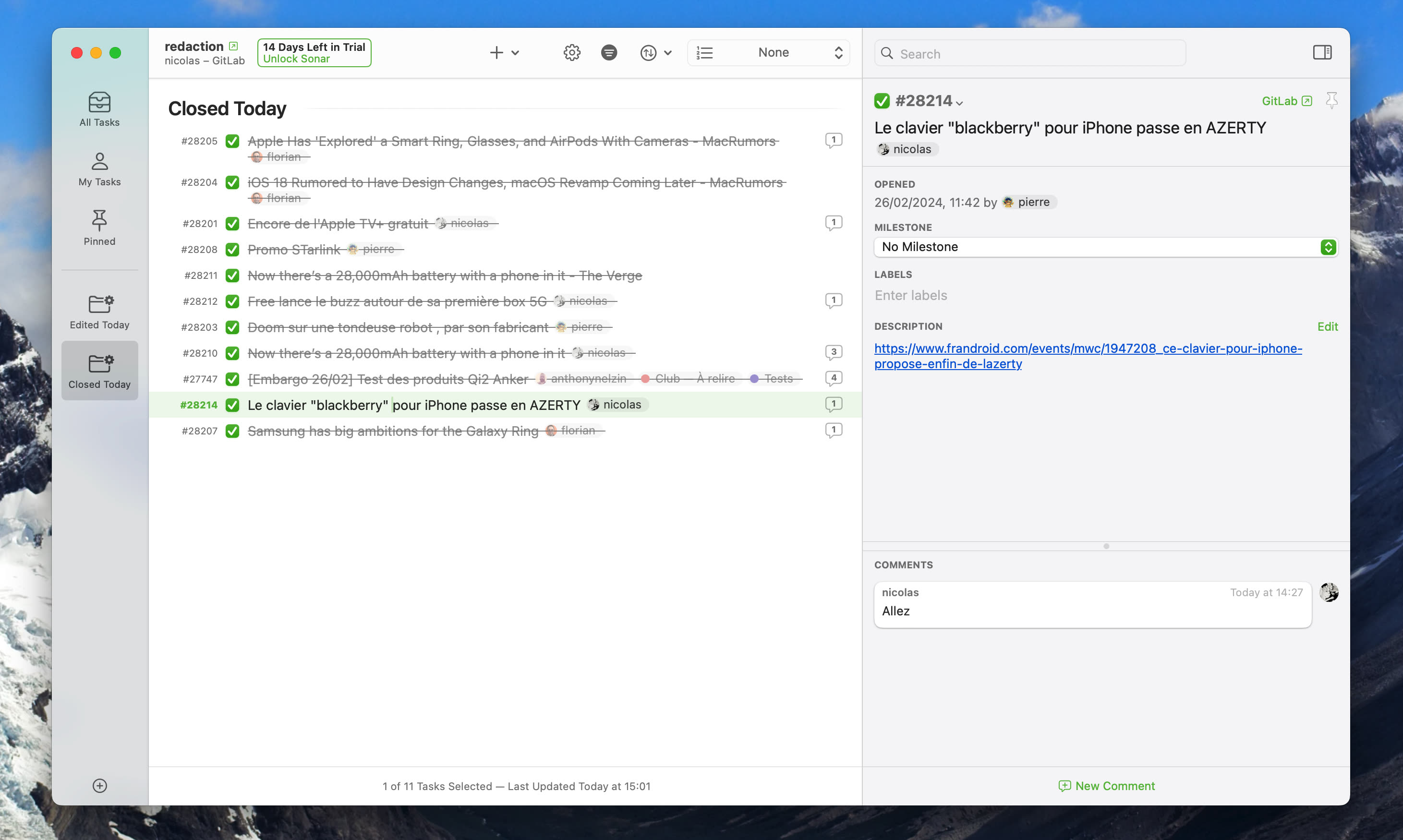Open the All Tasks inbox view
Image resolution: width=1403 pixels, height=840 pixels.
point(99,109)
